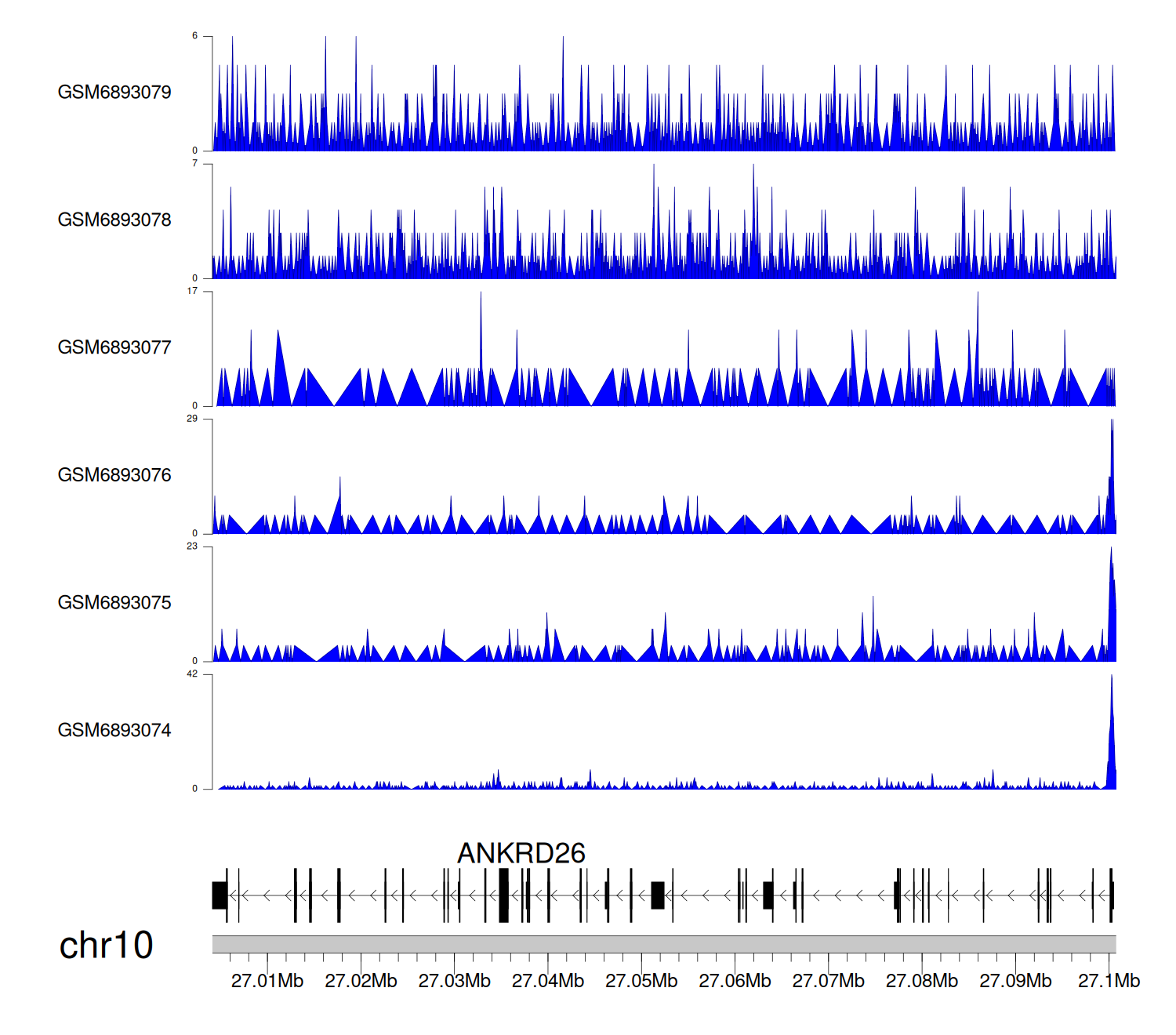The width and height of the screenshot is (1176, 1035).
Task: Click the 27.04Mb coordinate label
Action: pyautogui.click(x=548, y=981)
